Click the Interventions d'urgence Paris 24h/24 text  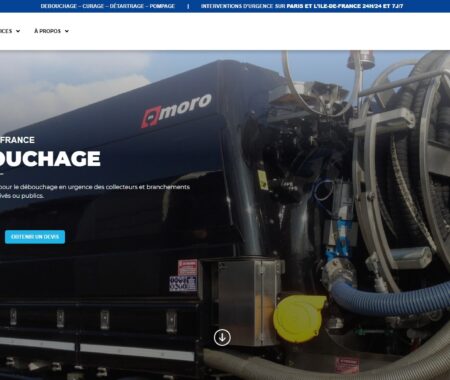(x=302, y=6)
